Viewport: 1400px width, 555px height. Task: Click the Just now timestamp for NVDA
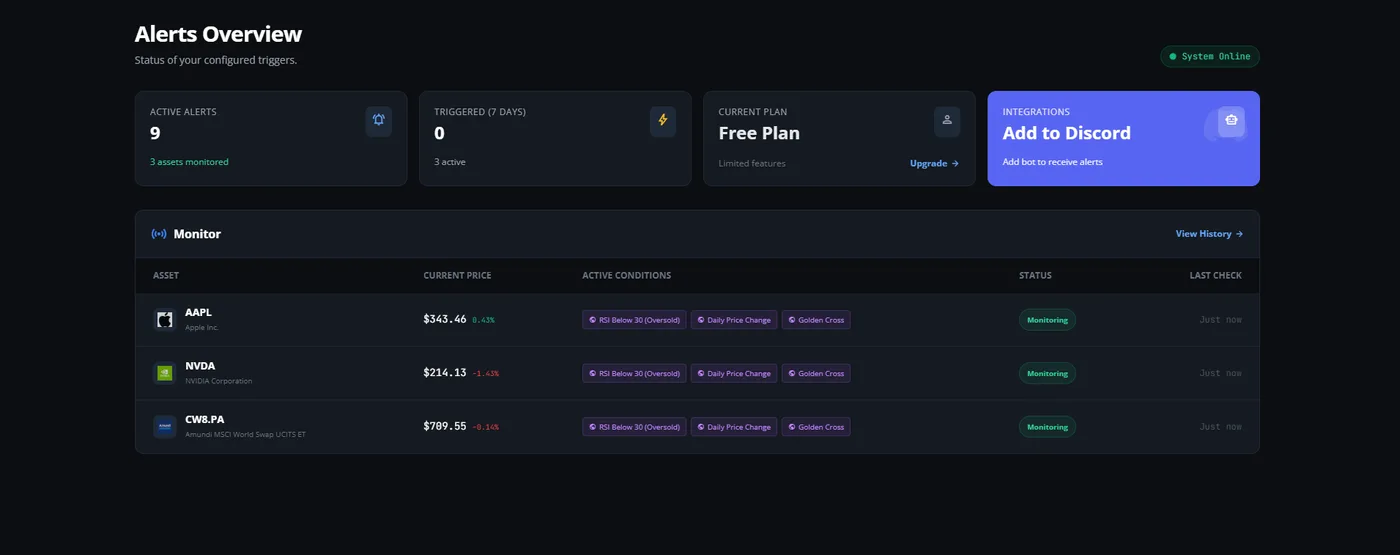pyautogui.click(x=1221, y=373)
